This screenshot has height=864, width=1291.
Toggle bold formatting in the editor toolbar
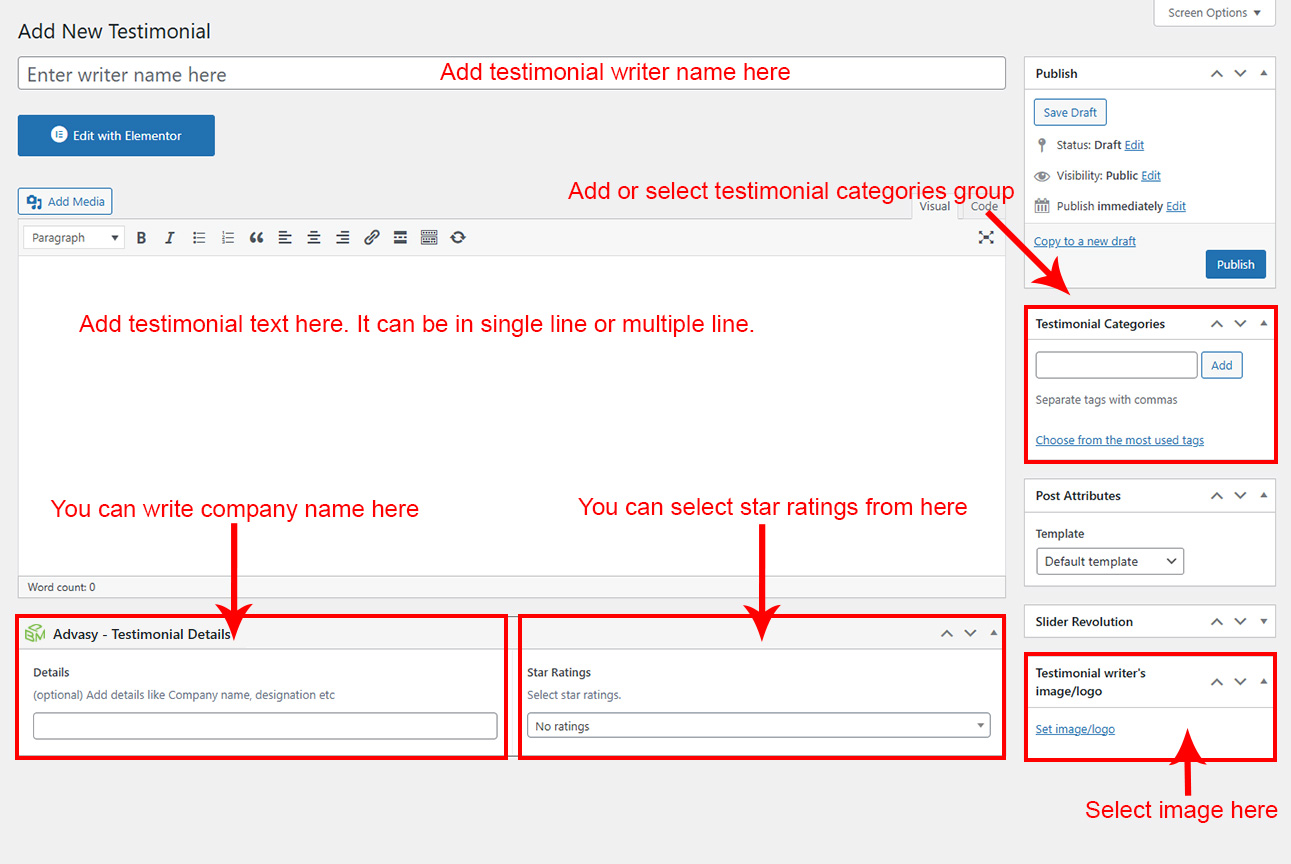tap(141, 238)
